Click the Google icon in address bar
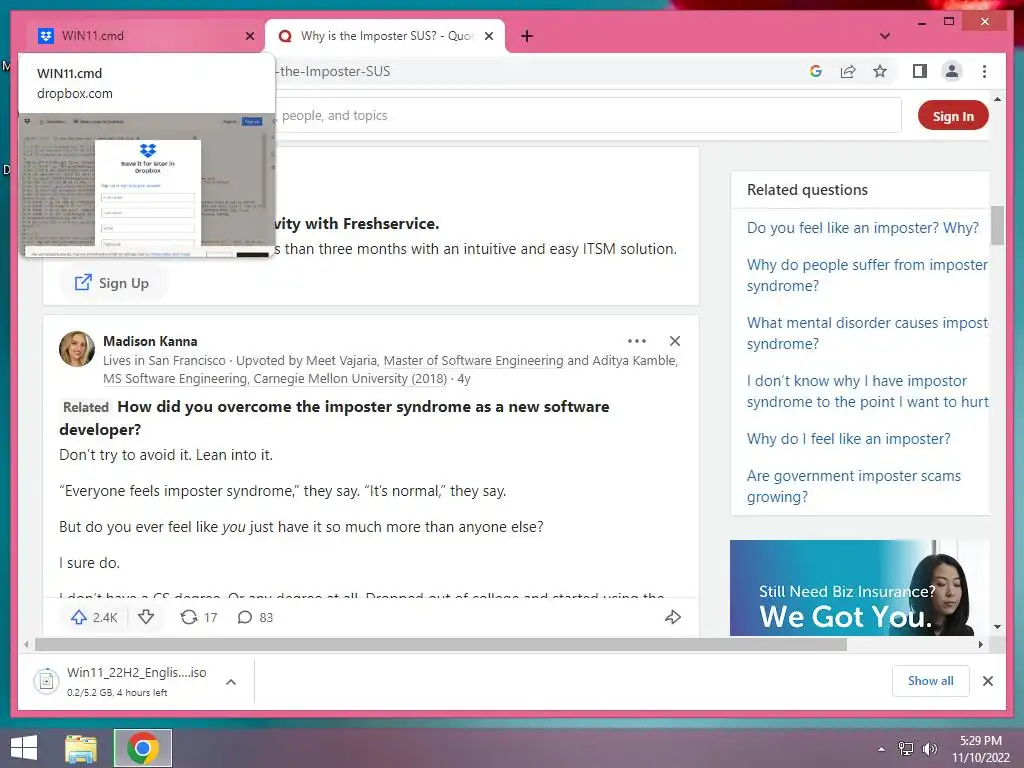1024x768 pixels. (816, 71)
